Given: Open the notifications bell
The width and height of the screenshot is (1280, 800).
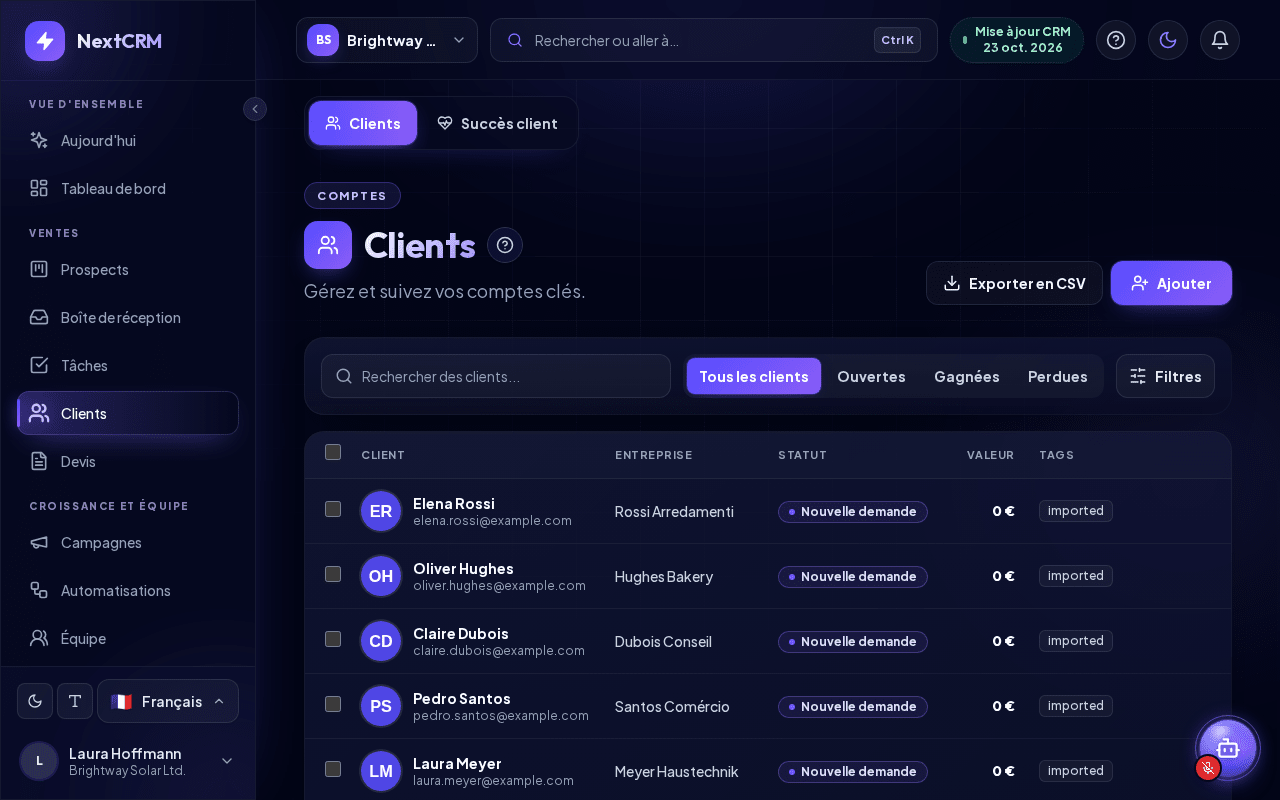Looking at the screenshot, I should 1220,40.
